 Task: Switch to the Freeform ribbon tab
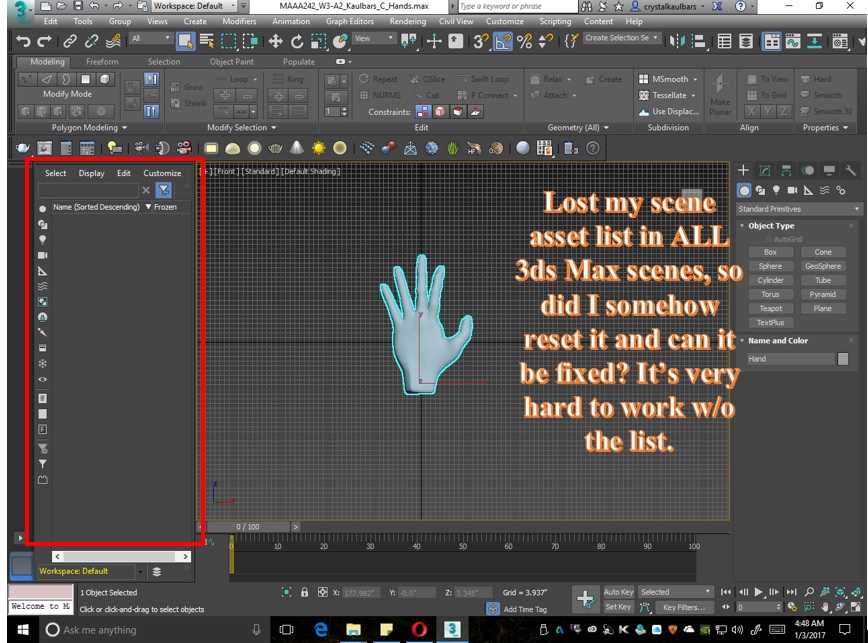pos(102,61)
